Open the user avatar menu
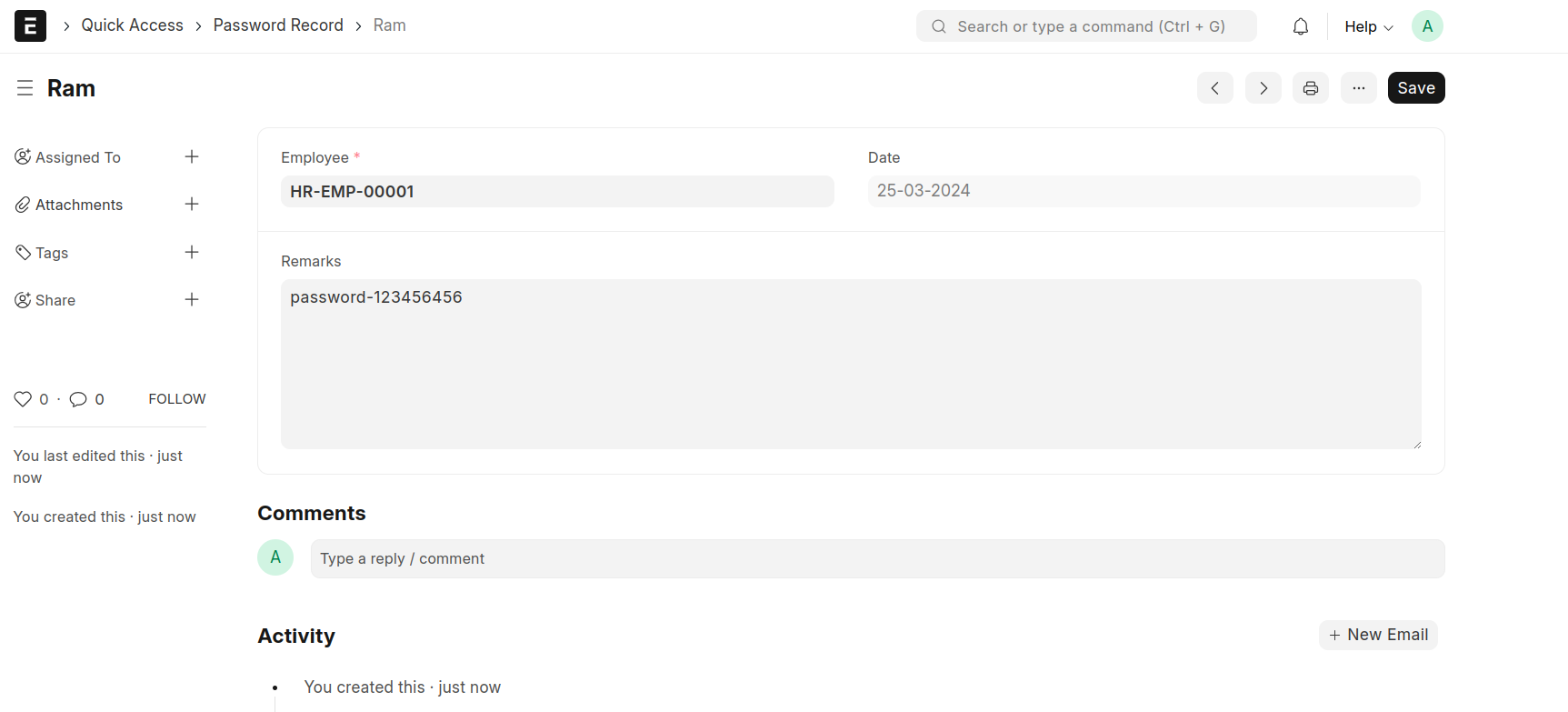Image resolution: width=1568 pixels, height=712 pixels. click(1427, 26)
